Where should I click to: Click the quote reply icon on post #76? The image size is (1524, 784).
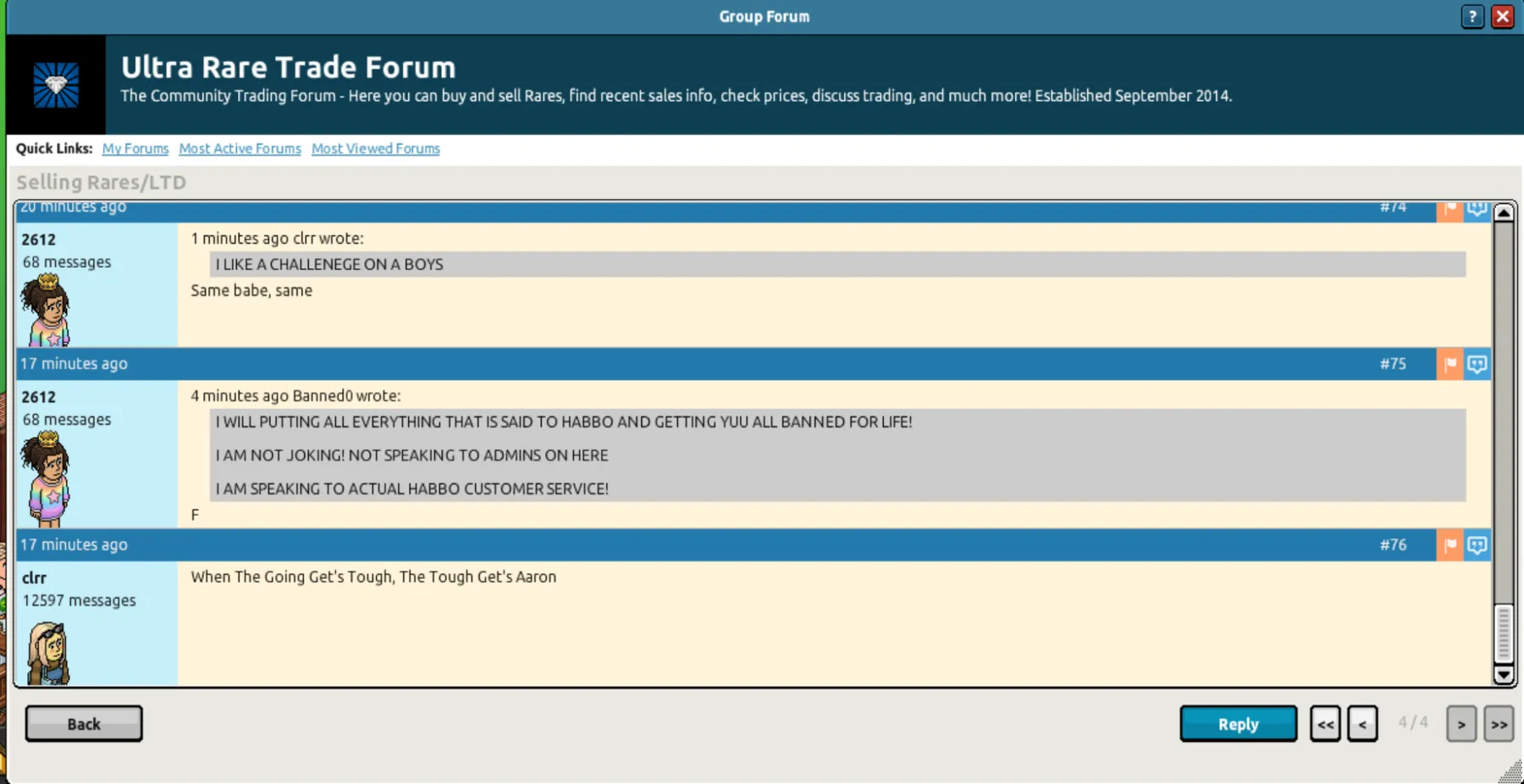pyautogui.click(x=1477, y=545)
